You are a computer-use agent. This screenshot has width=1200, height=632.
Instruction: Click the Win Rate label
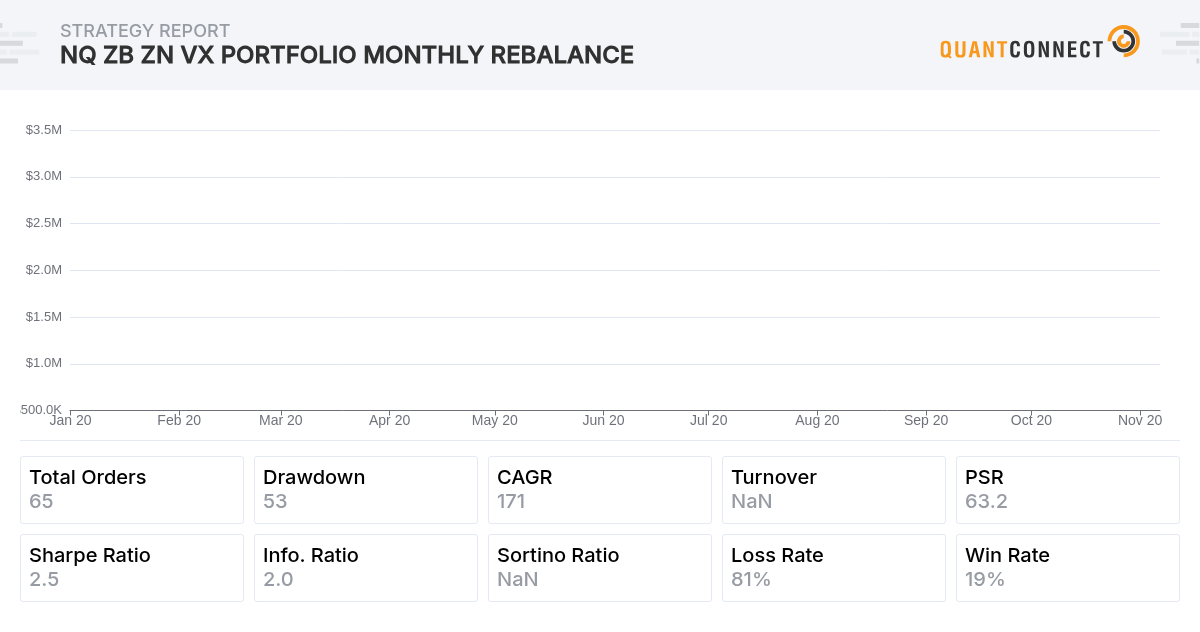coord(1007,555)
